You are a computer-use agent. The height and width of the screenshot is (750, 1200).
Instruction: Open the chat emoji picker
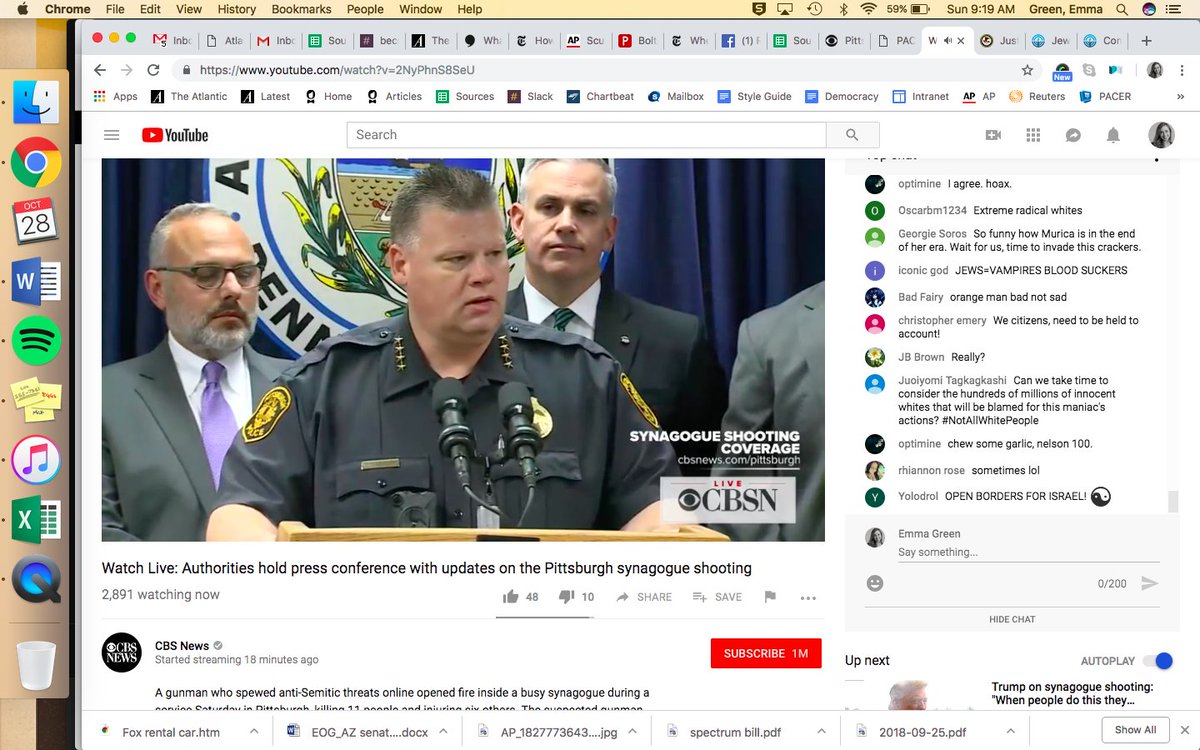pyautogui.click(x=875, y=583)
